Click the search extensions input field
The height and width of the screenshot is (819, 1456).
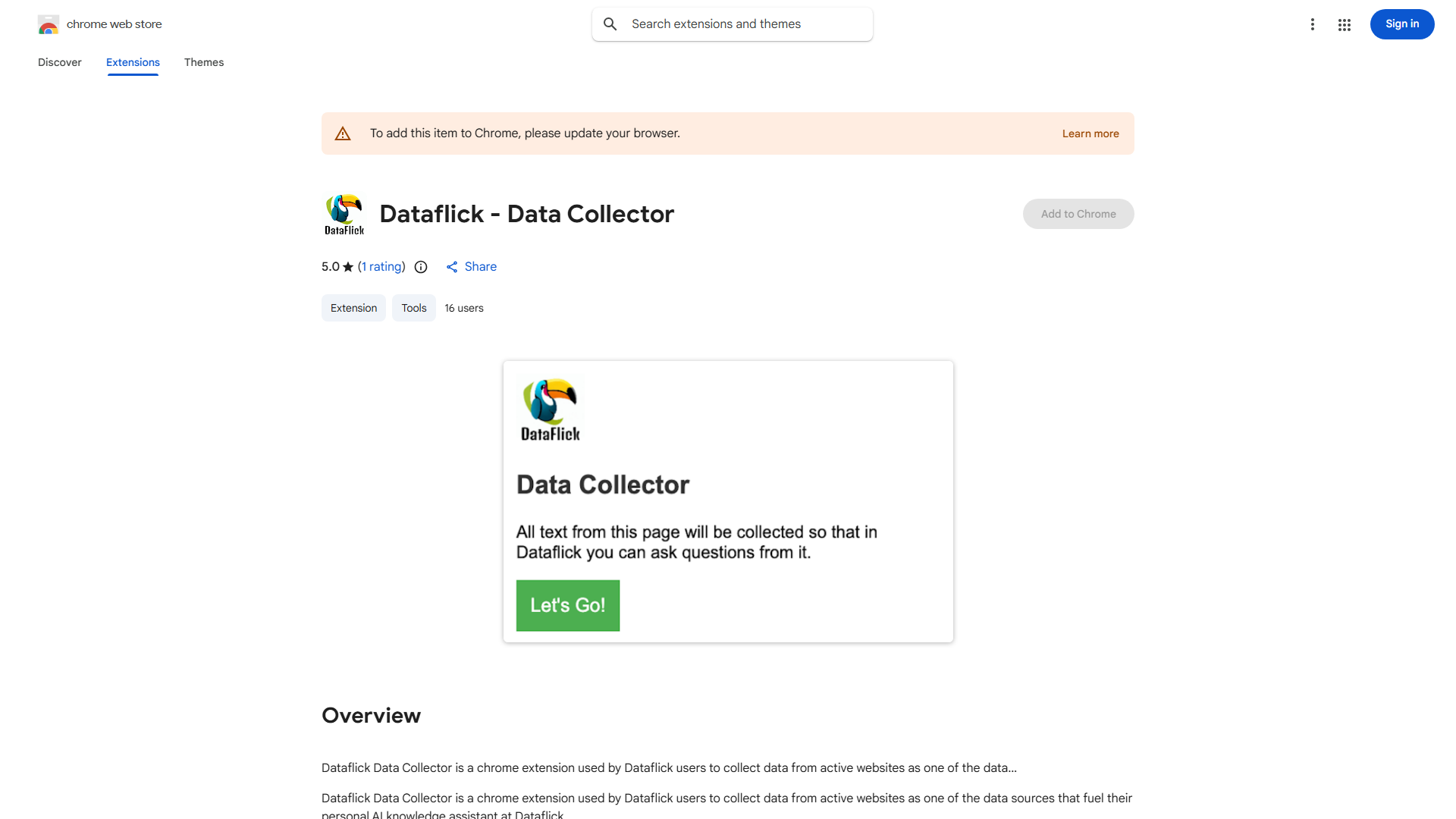click(x=732, y=24)
